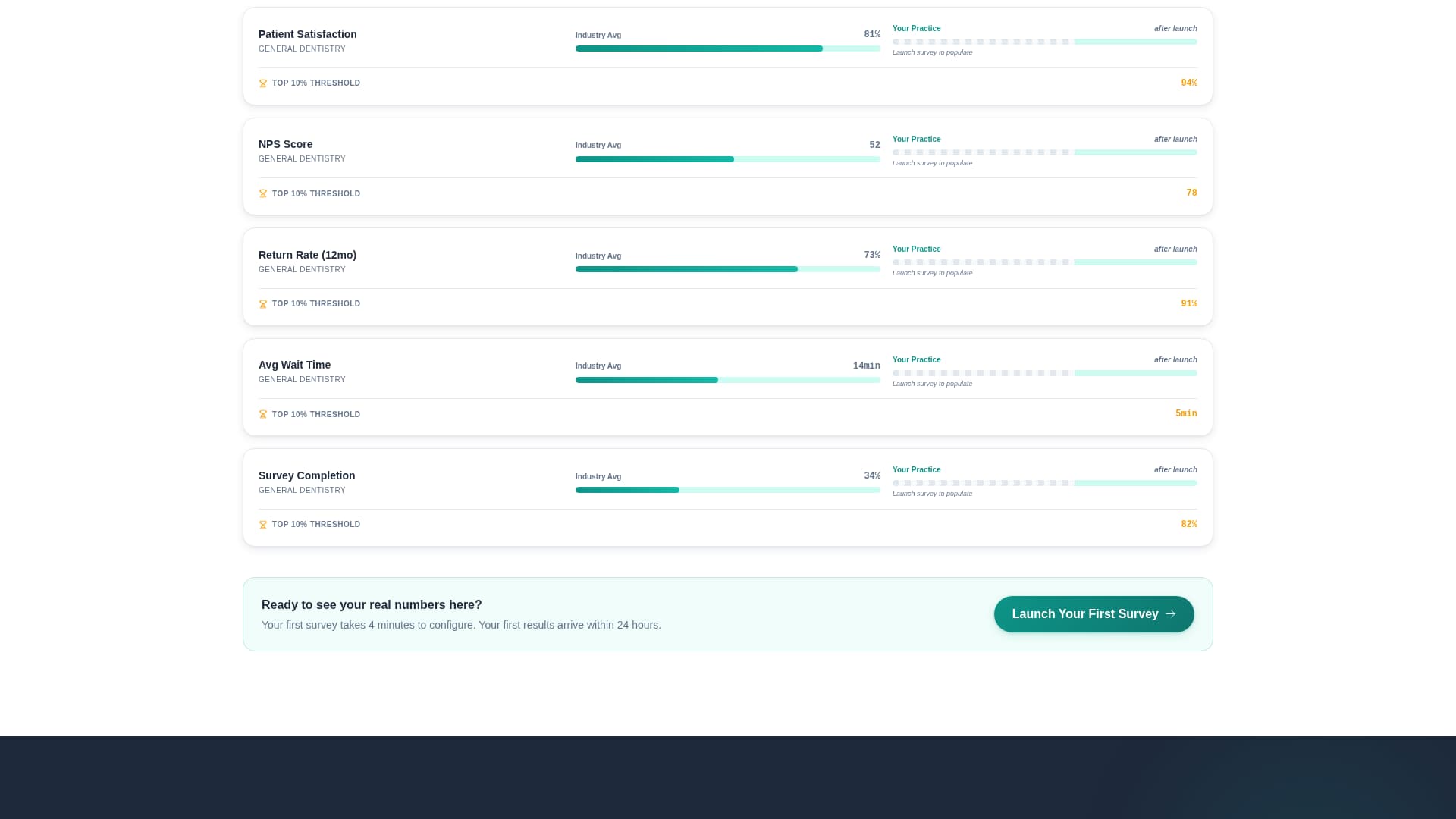This screenshot has width=1456, height=819.
Task: Click the 34% industry average value
Action: [872, 476]
